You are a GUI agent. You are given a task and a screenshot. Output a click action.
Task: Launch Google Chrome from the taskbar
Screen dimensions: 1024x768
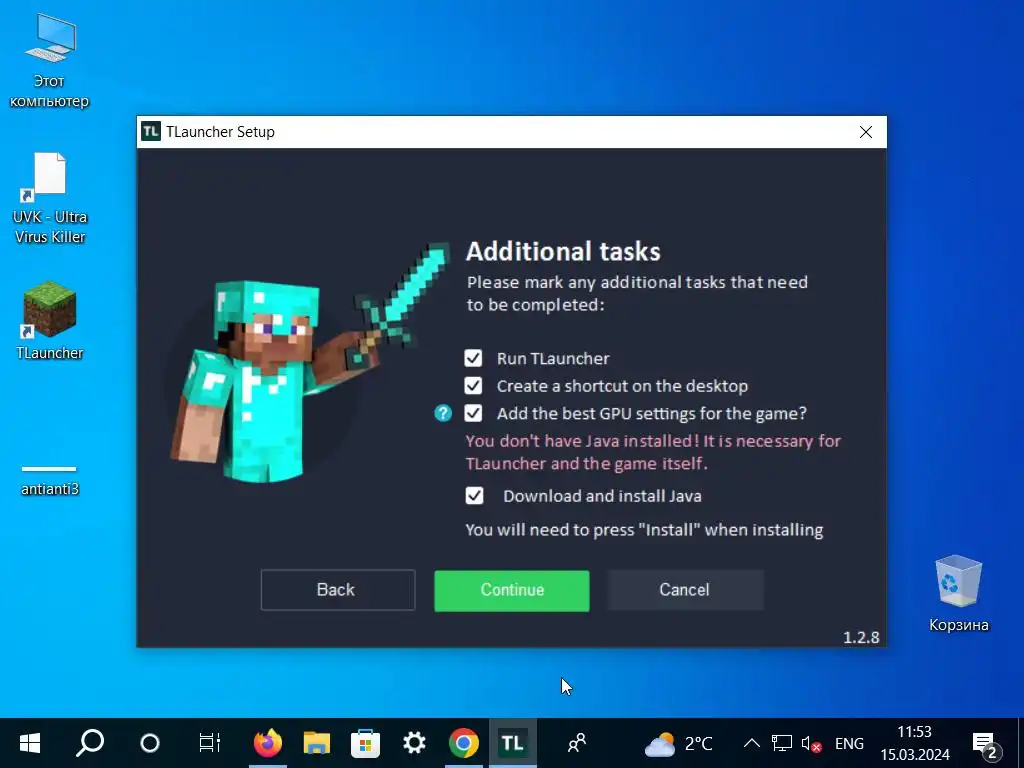(464, 743)
